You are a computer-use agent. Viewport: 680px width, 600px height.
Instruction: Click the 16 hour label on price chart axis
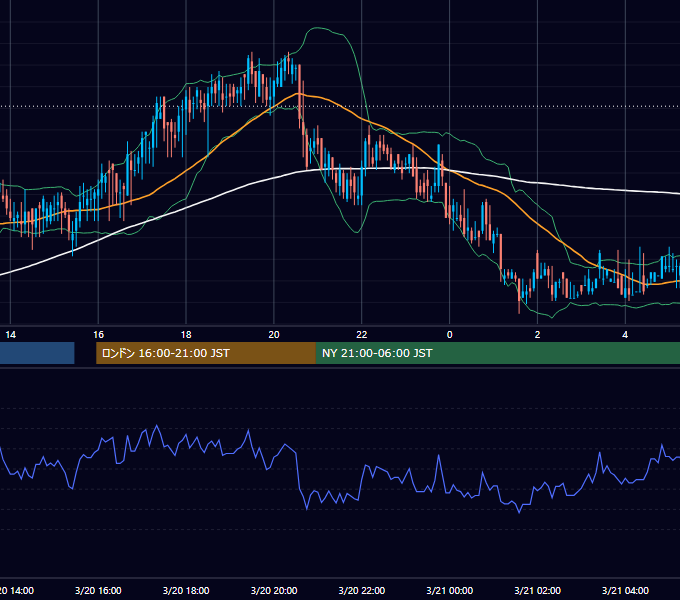pyautogui.click(x=98, y=335)
